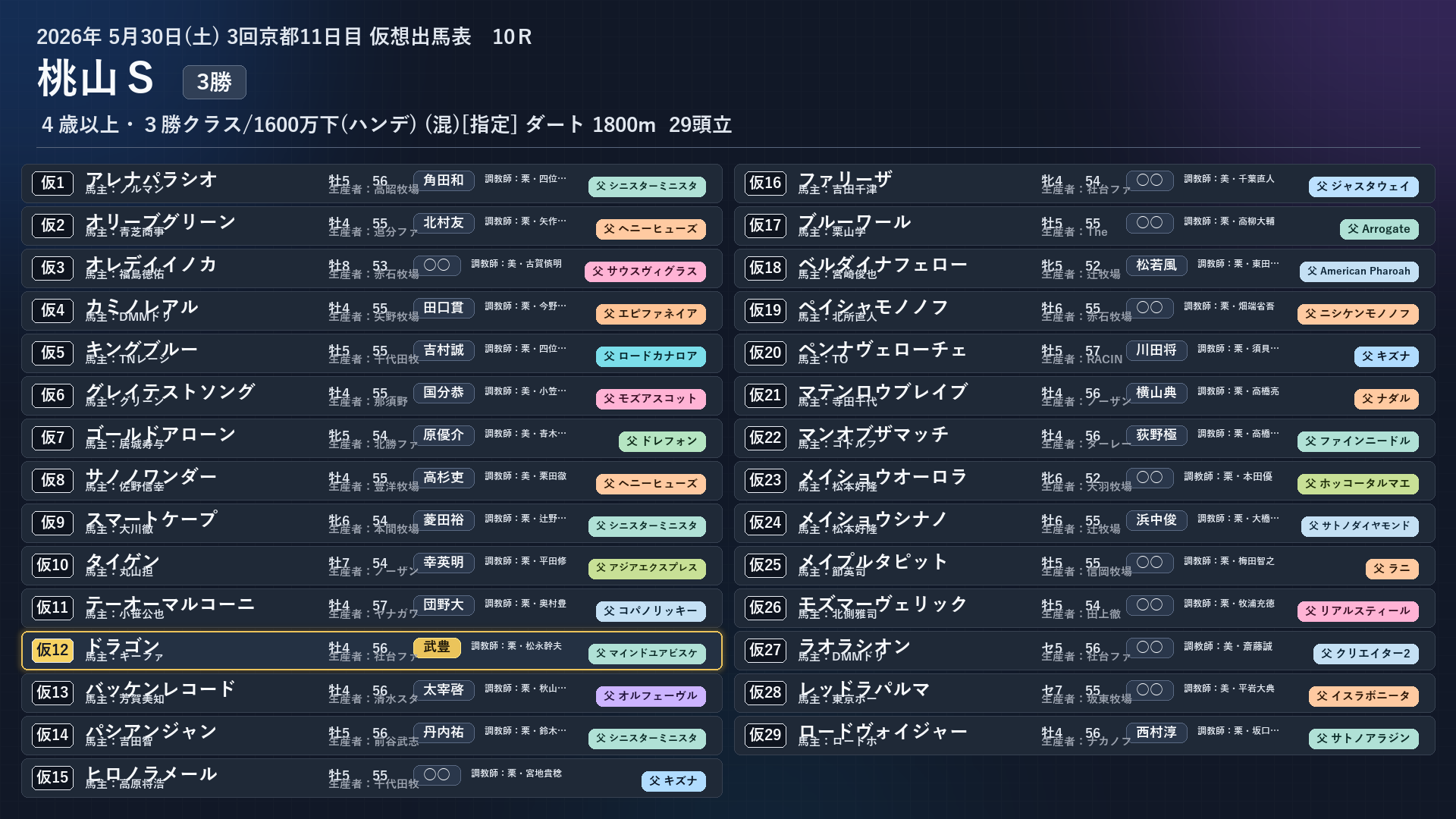Click sire tag クリエイター2
1456x819 pixels.
pyautogui.click(x=1366, y=654)
